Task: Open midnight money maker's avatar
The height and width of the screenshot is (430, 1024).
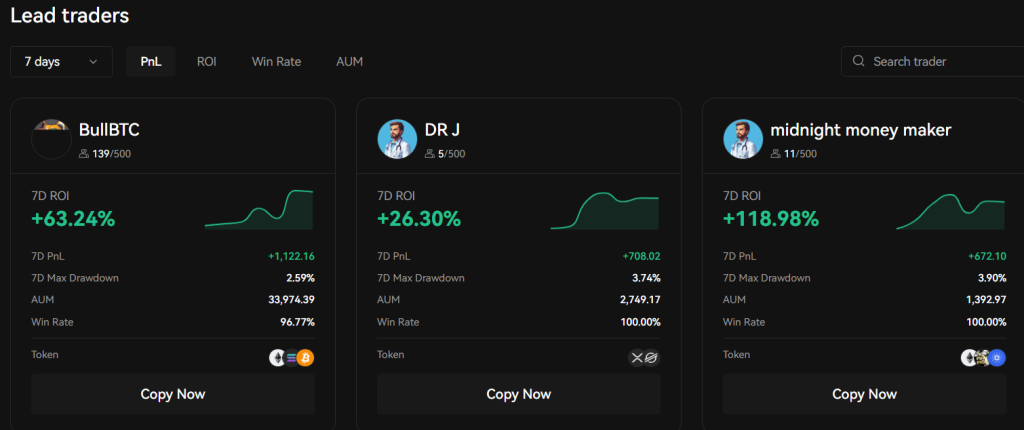Action: click(x=742, y=139)
